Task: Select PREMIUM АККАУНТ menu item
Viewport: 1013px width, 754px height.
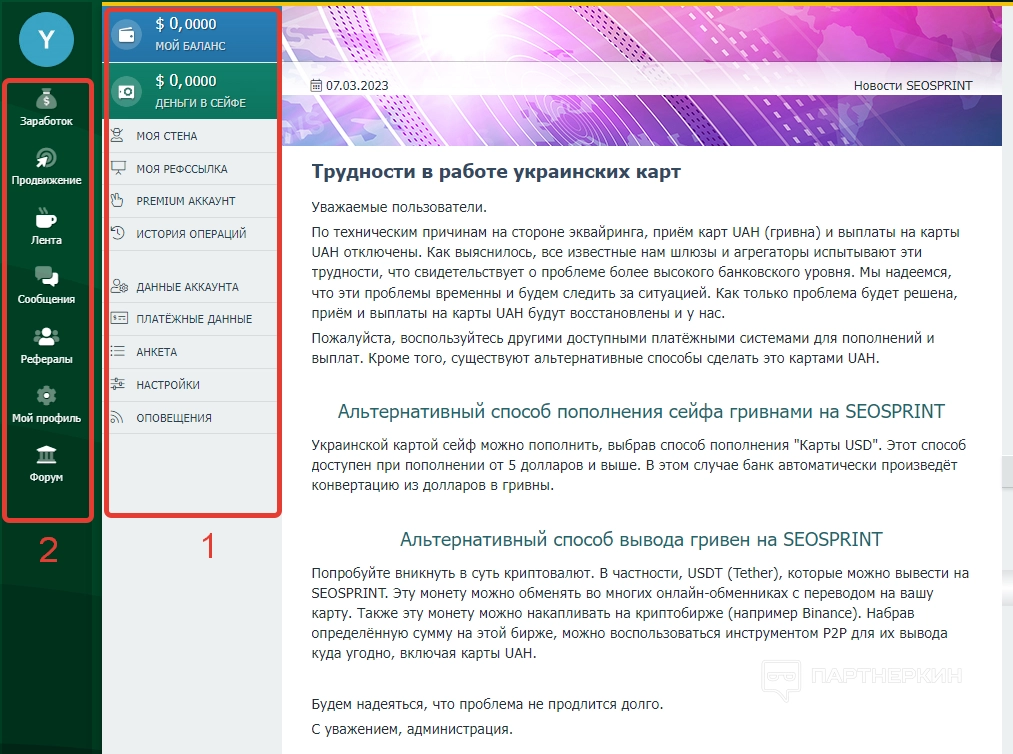Action: pos(193,201)
